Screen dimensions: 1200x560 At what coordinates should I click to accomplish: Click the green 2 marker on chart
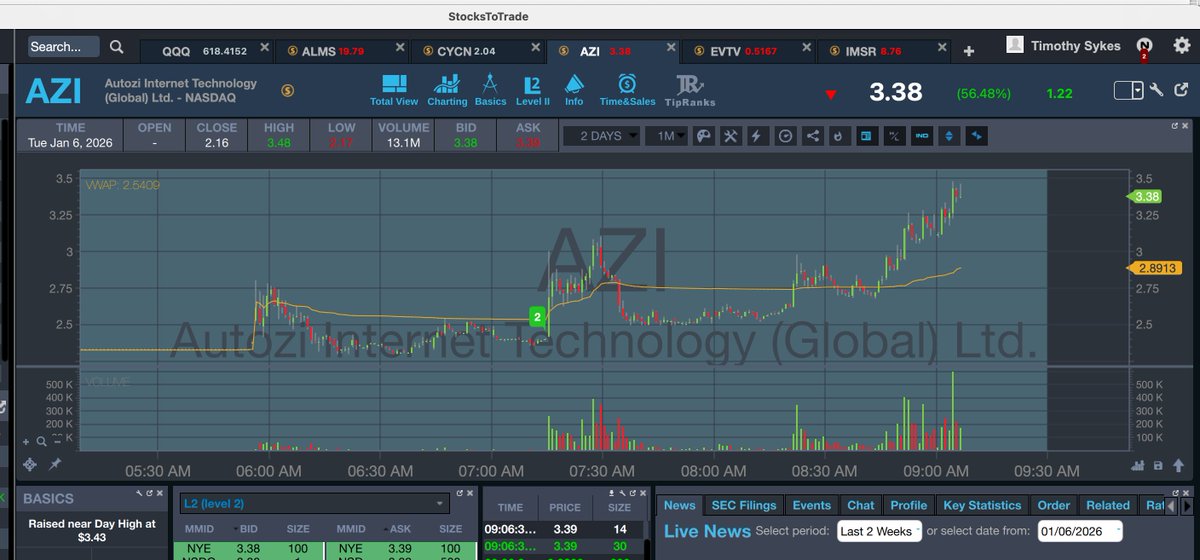tap(537, 317)
